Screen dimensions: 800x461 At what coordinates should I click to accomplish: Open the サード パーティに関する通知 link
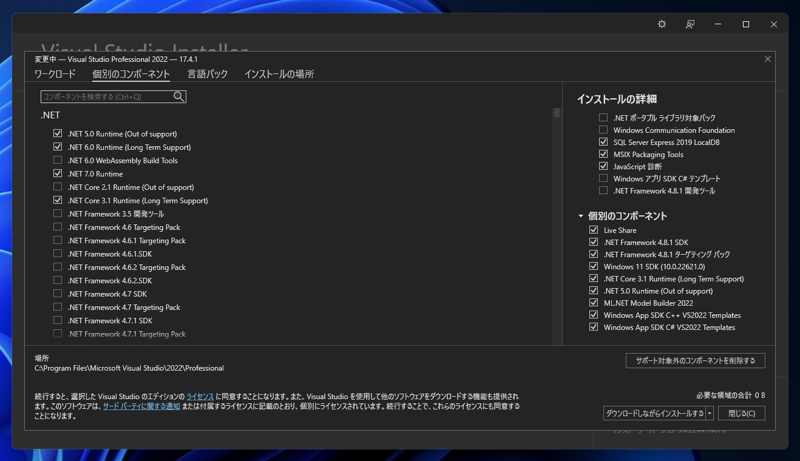141,406
